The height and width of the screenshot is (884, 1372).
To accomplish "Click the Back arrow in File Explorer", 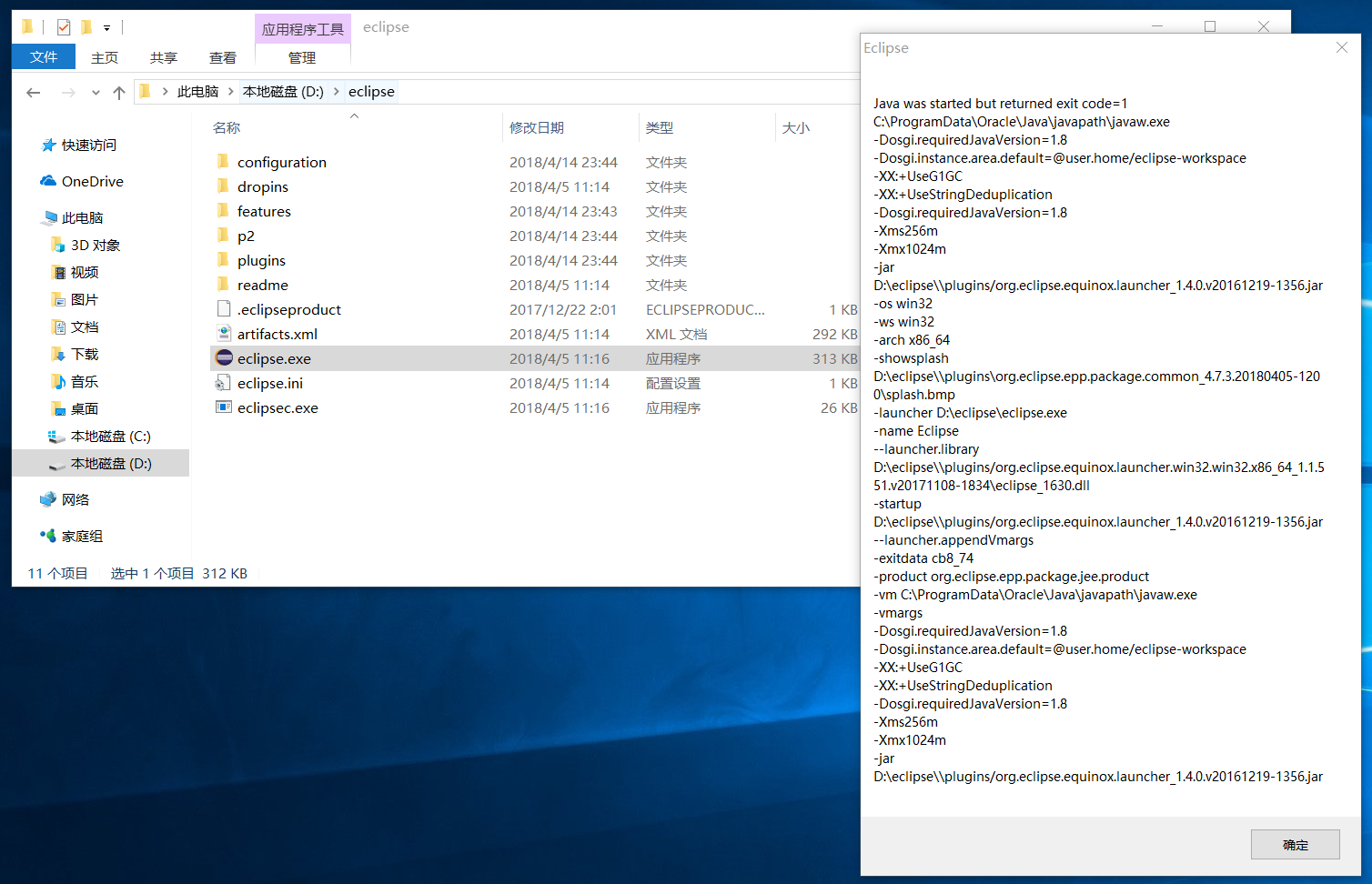I will [34, 92].
